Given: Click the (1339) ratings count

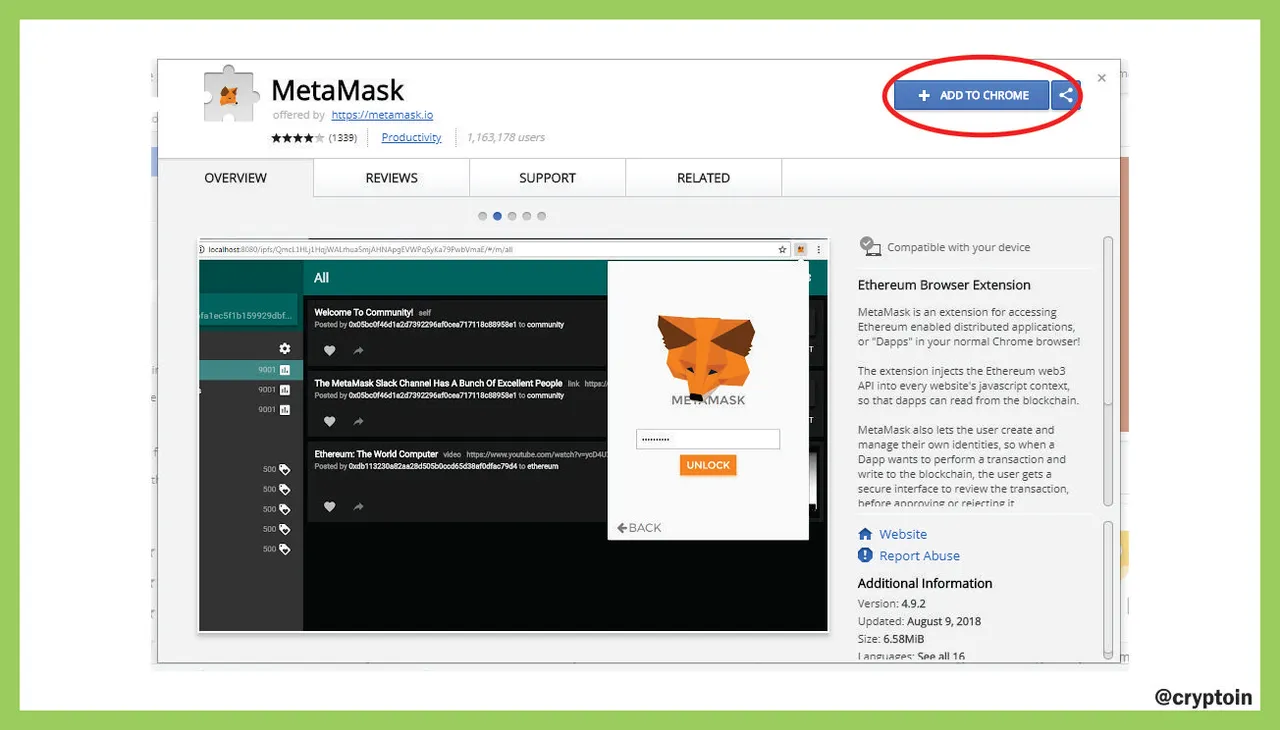Looking at the screenshot, I should coord(343,138).
